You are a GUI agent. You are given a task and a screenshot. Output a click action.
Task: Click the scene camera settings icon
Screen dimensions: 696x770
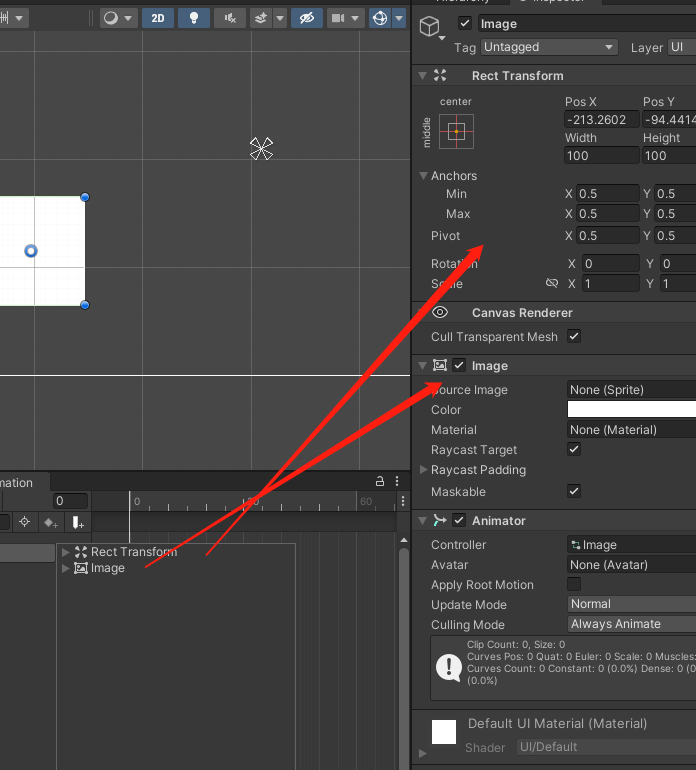pos(338,18)
